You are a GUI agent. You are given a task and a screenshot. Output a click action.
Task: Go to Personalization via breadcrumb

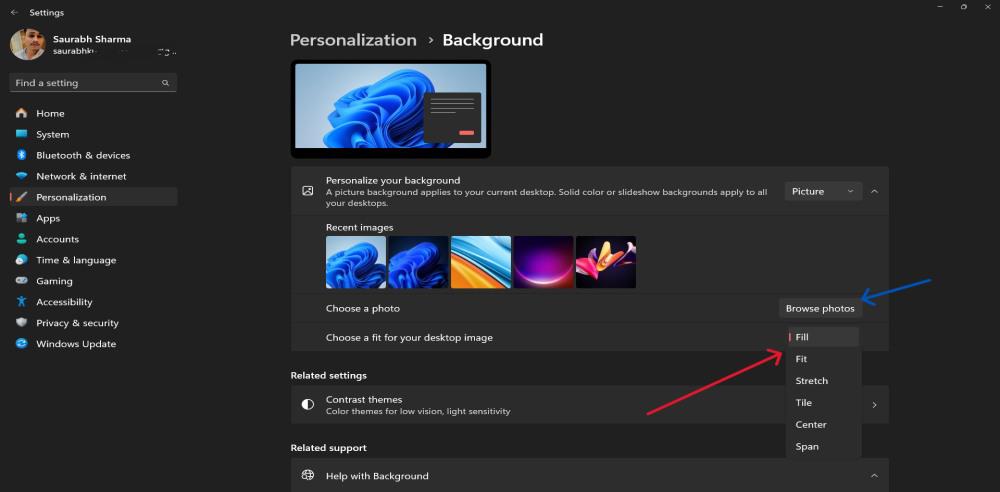pos(353,40)
